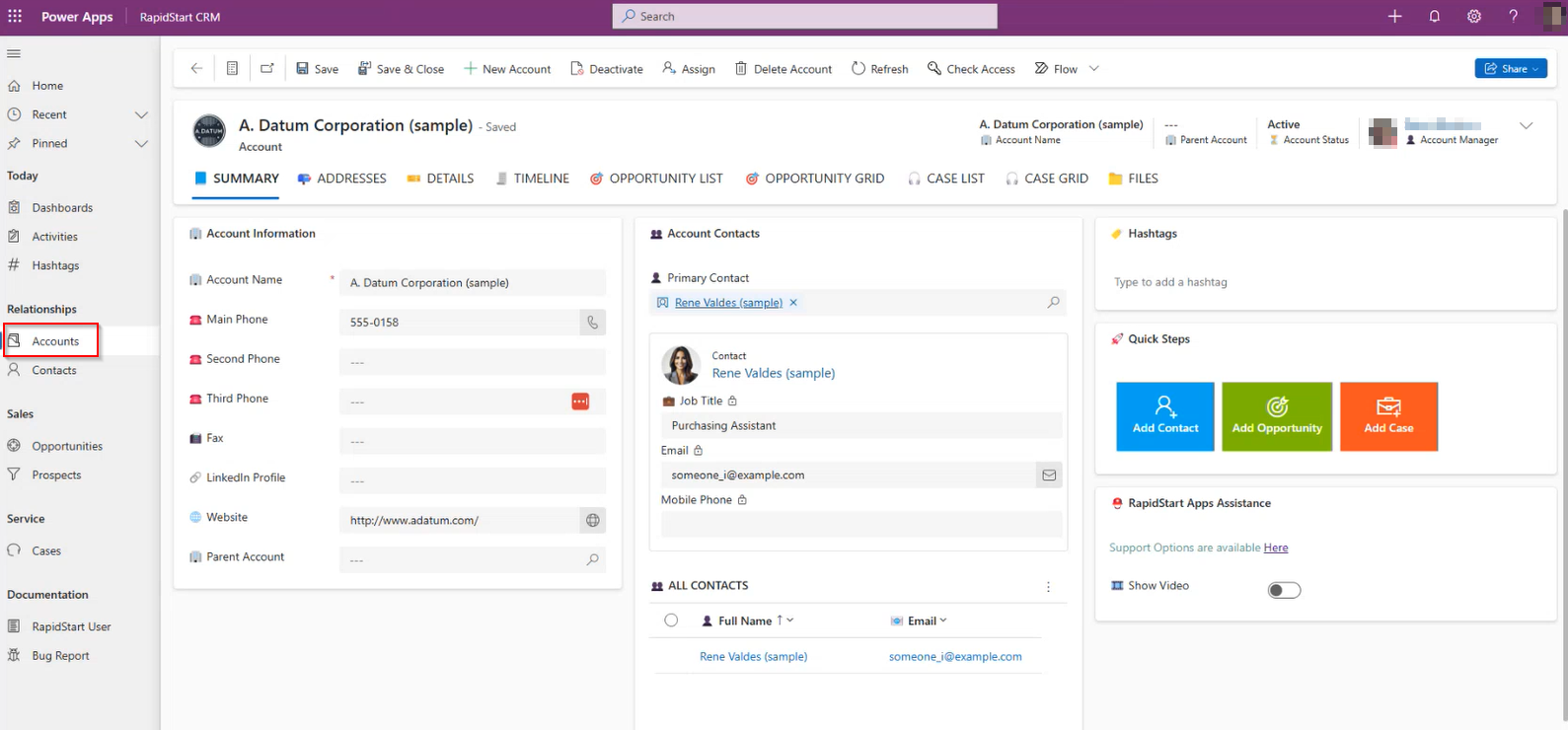1568x730 pixels.
Task: Open website via globe icon in Website field
Action: point(592,520)
